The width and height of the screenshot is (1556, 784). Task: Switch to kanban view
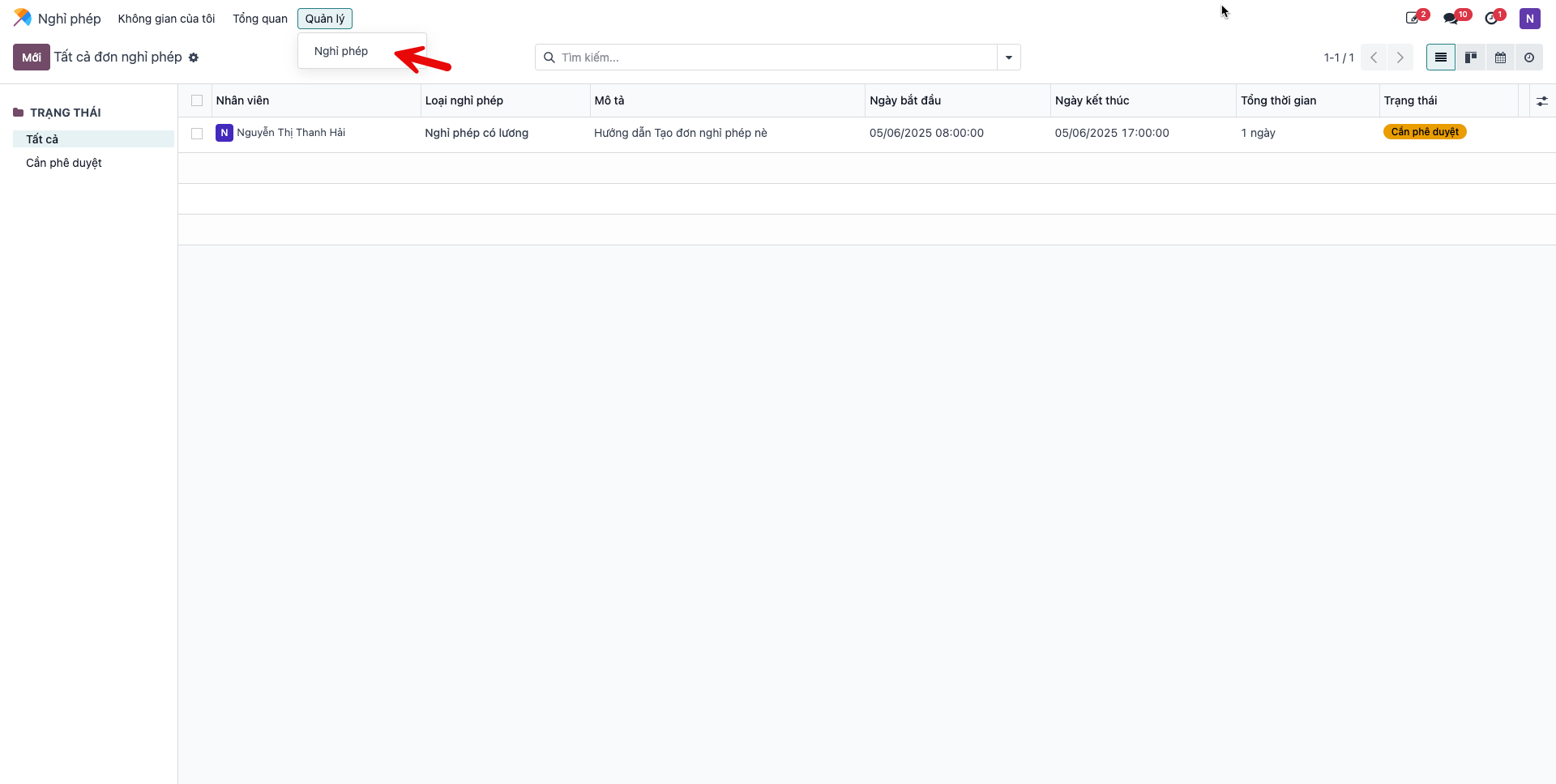click(x=1470, y=58)
